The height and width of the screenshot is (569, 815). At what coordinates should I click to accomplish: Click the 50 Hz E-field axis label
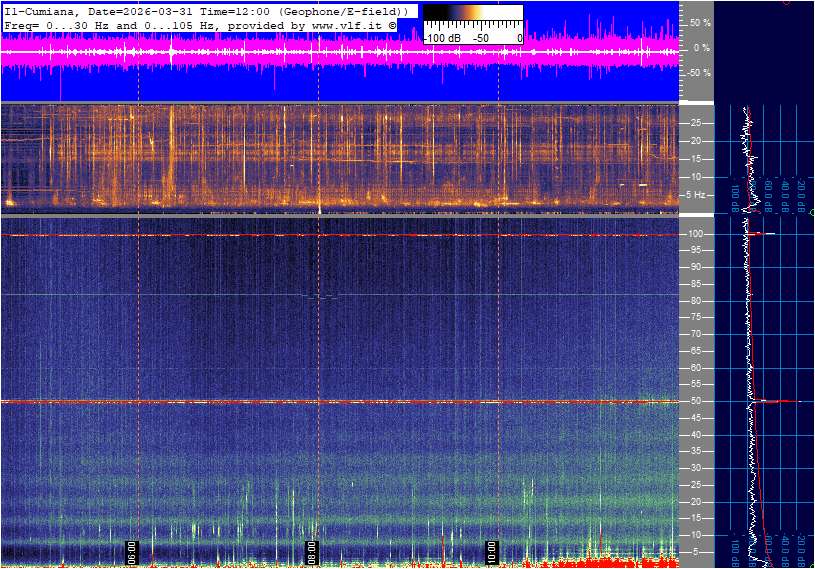click(695, 401)
